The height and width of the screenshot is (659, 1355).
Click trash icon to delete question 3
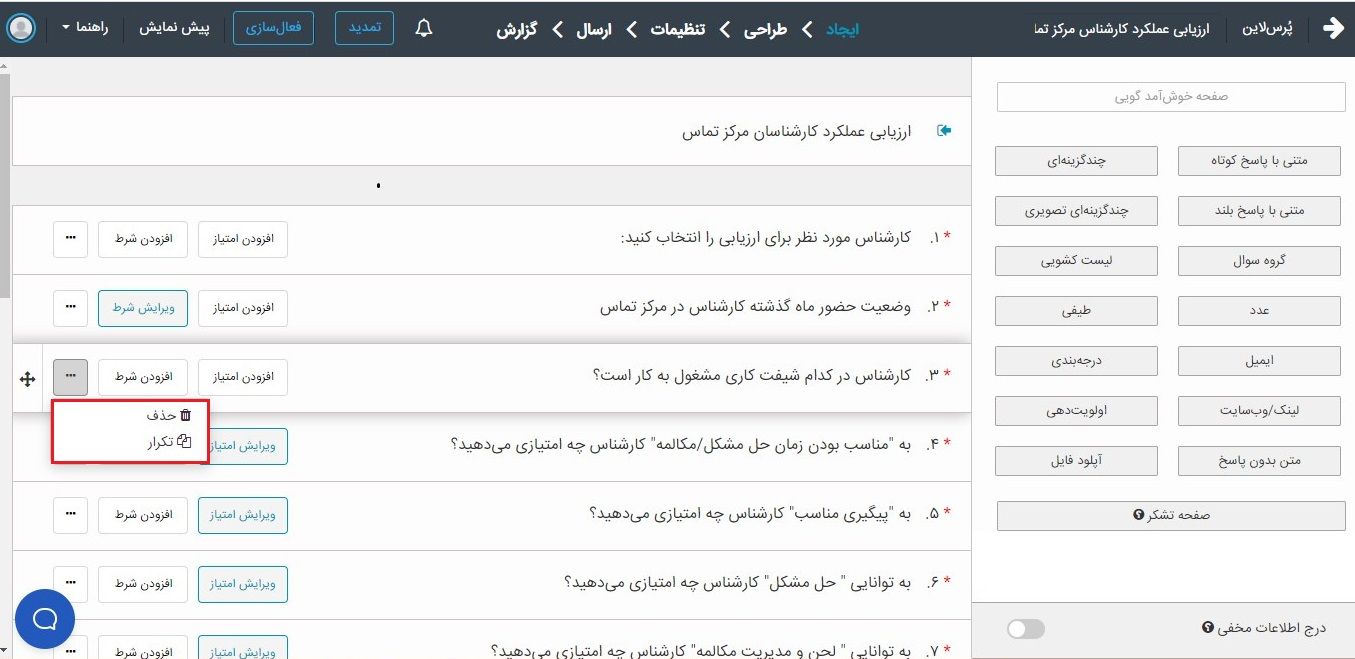point(185,415)
